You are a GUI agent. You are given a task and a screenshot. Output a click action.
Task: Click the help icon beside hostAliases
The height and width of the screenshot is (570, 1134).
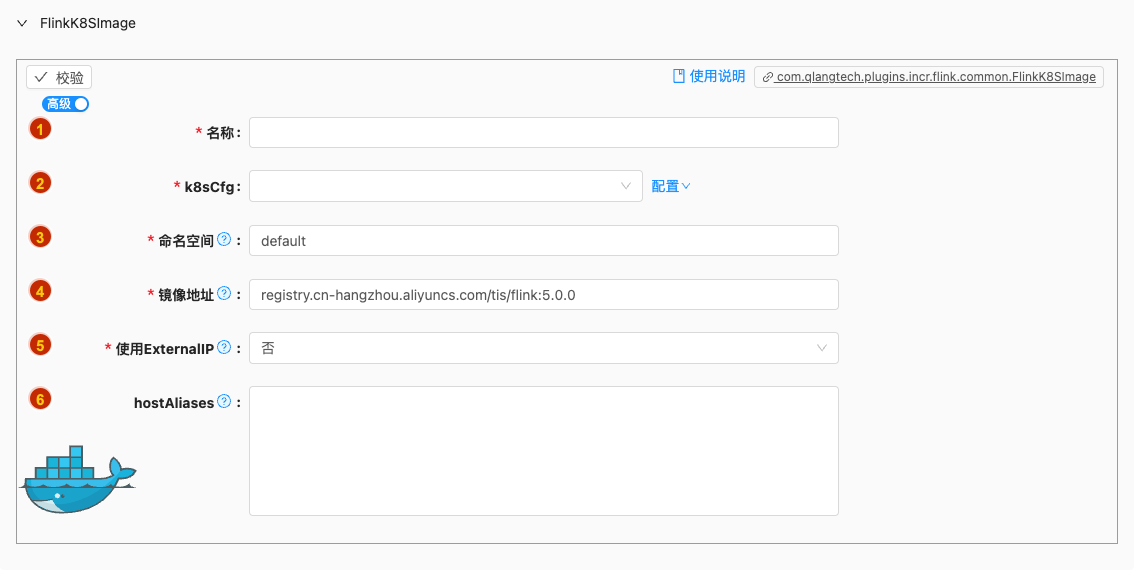tap(224, 402)
